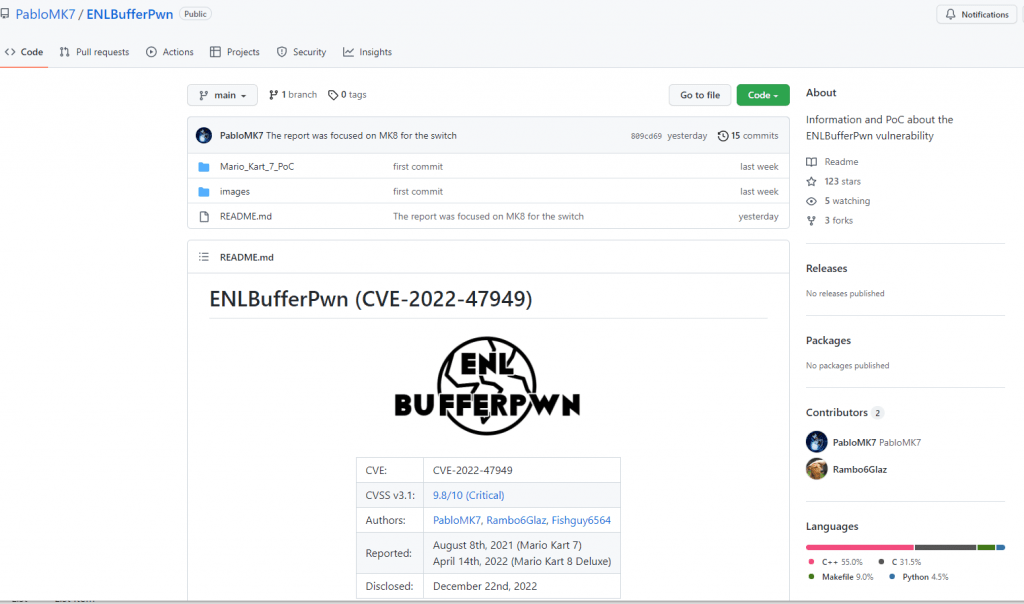The width and height of the screenshot is (1024, 604).
Task: Click the Go to file button
Action: [699, 95]
